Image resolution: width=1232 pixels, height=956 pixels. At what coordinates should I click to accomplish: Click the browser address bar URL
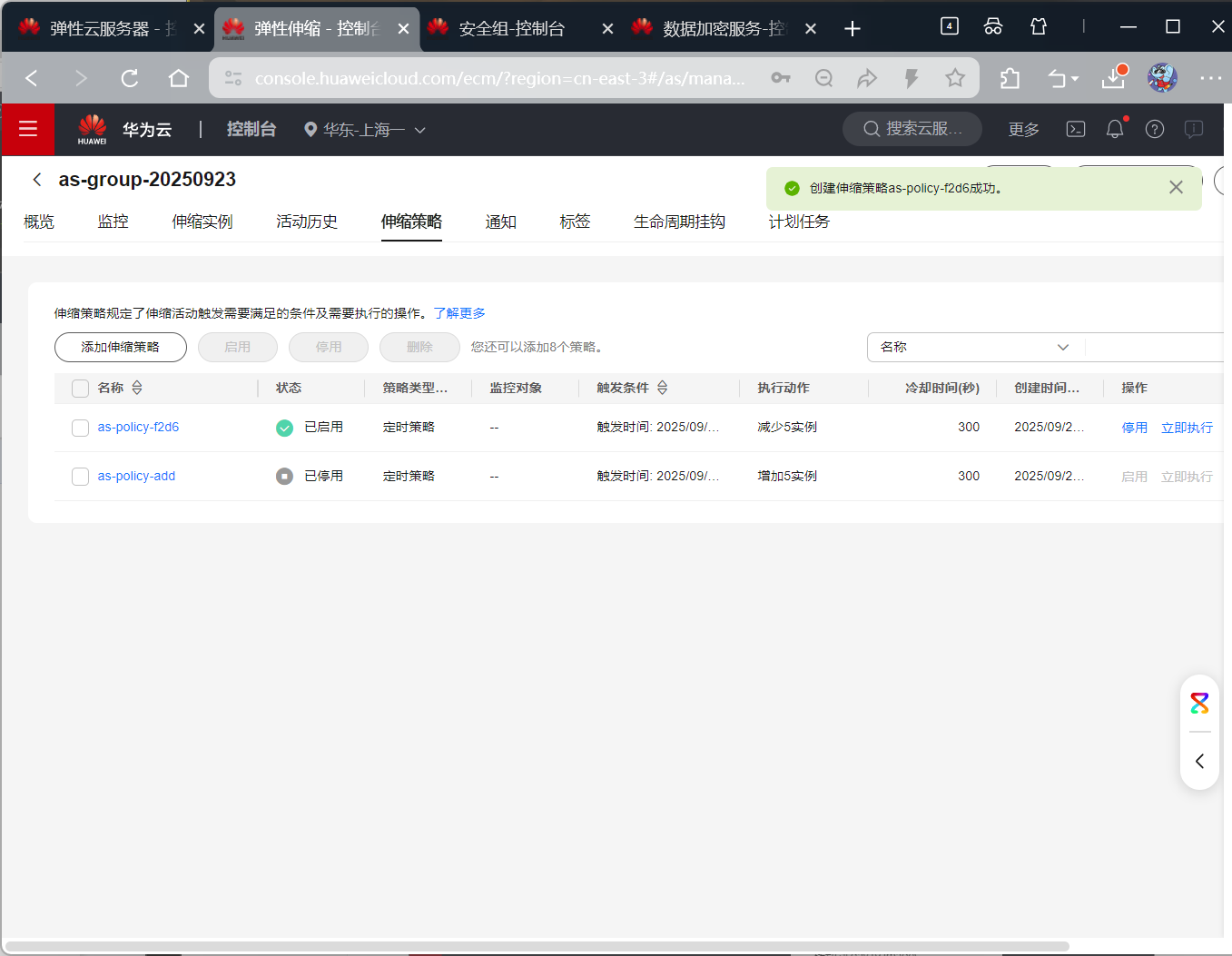(499, 78)
